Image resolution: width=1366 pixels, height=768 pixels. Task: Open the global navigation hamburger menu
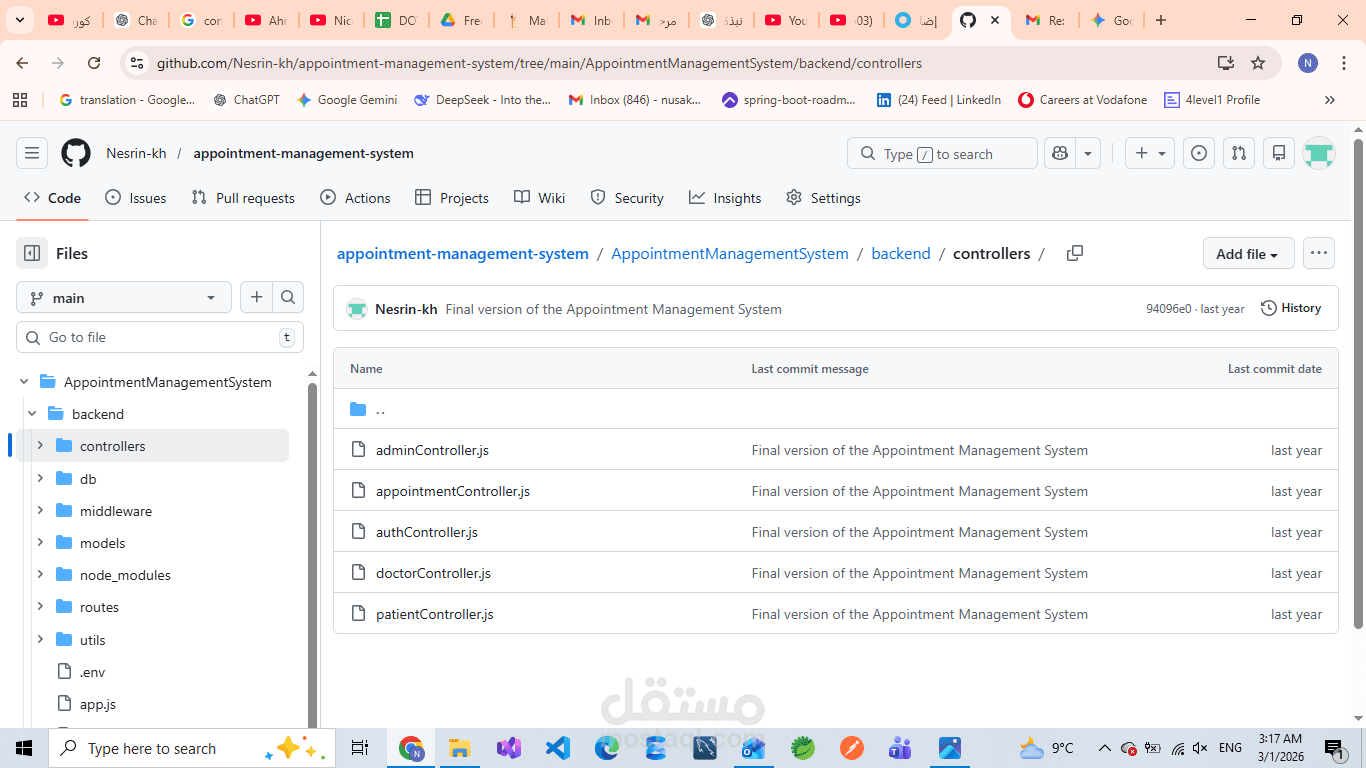(32, 152)
